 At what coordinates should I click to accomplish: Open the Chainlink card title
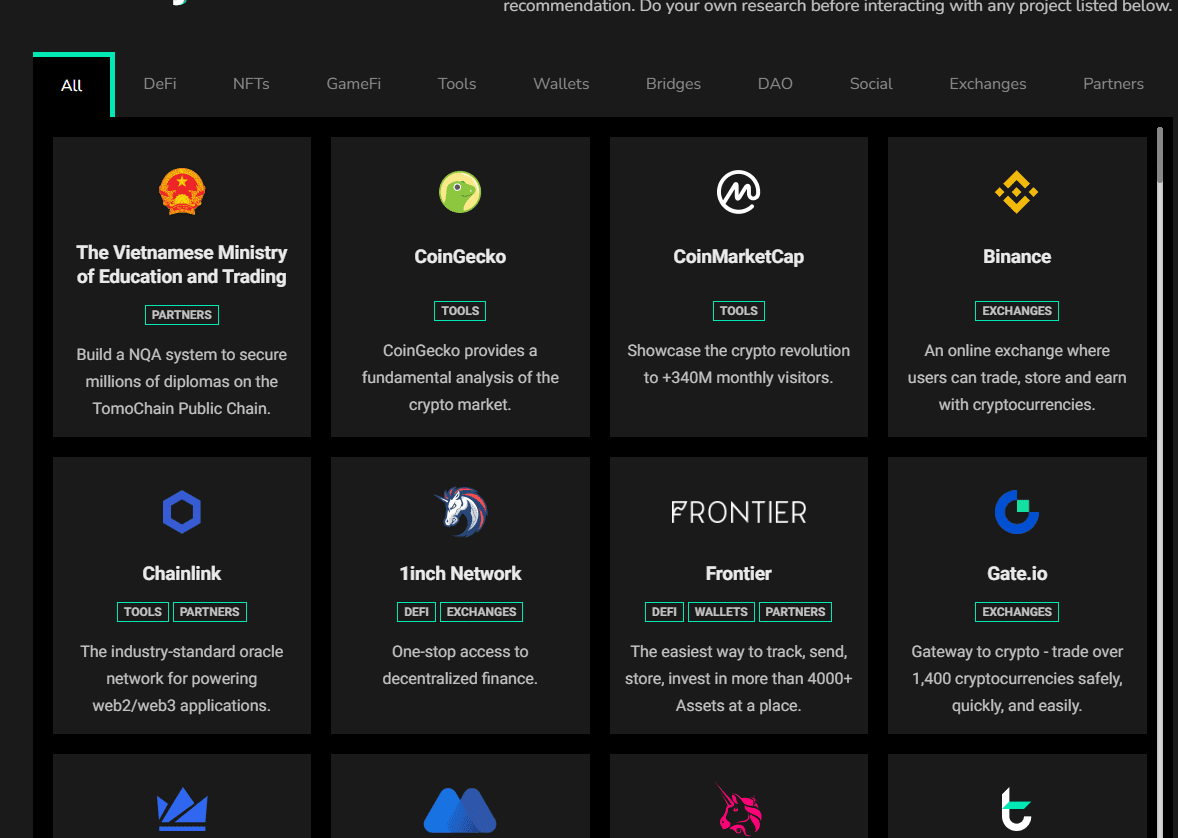pyautogui.click(x=182, y=573)
